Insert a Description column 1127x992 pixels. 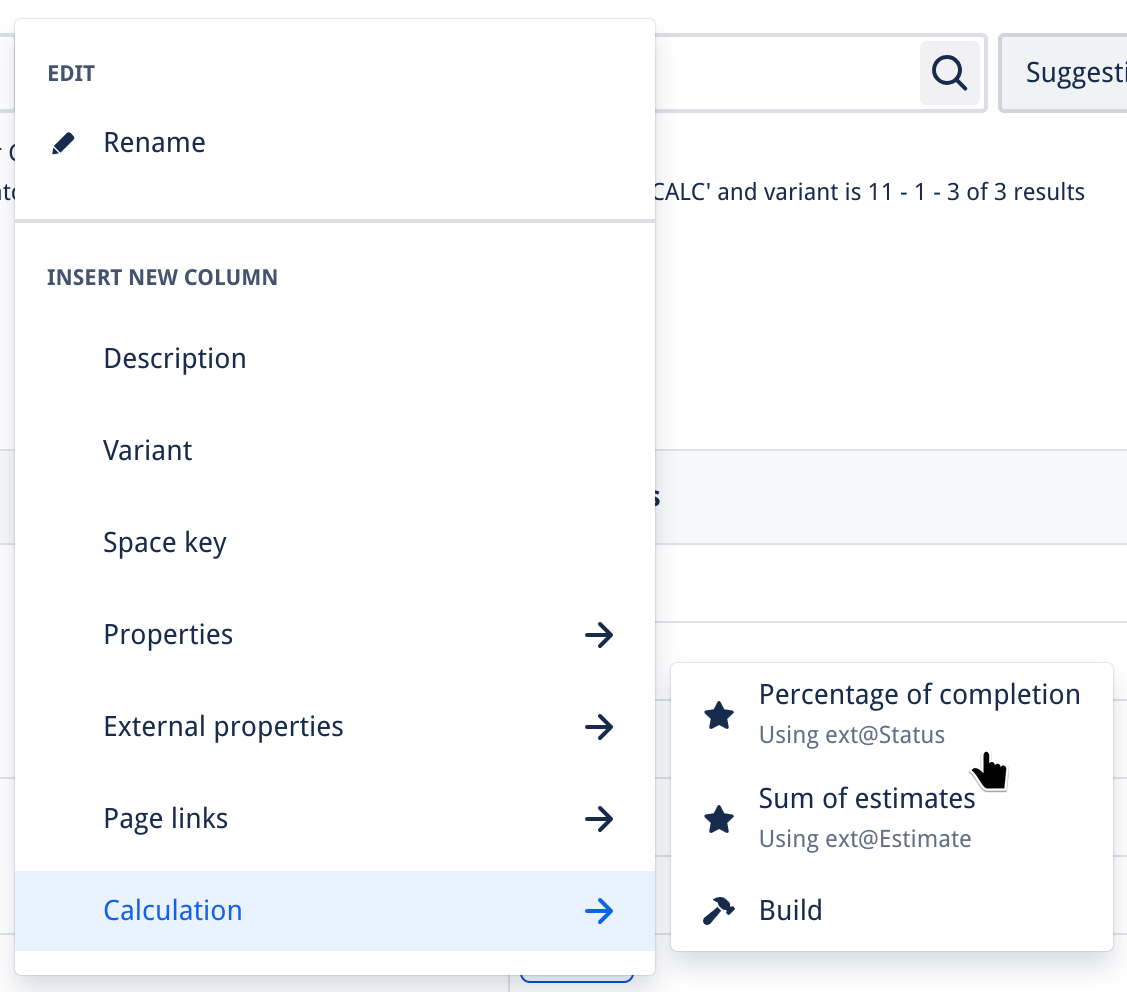(x=175, y=359)
